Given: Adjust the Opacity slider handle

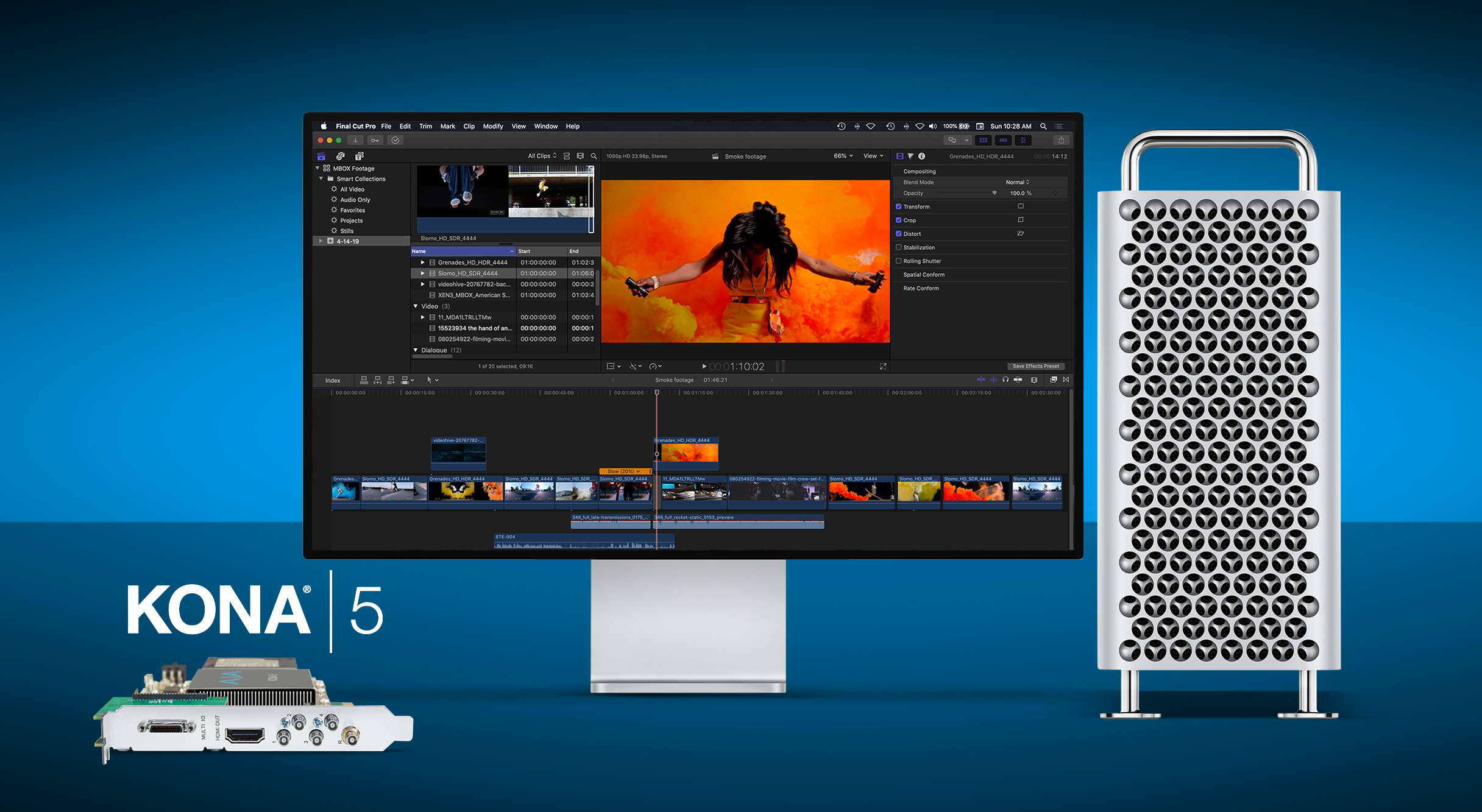Looking at the screenshot, I should [994, 193].
